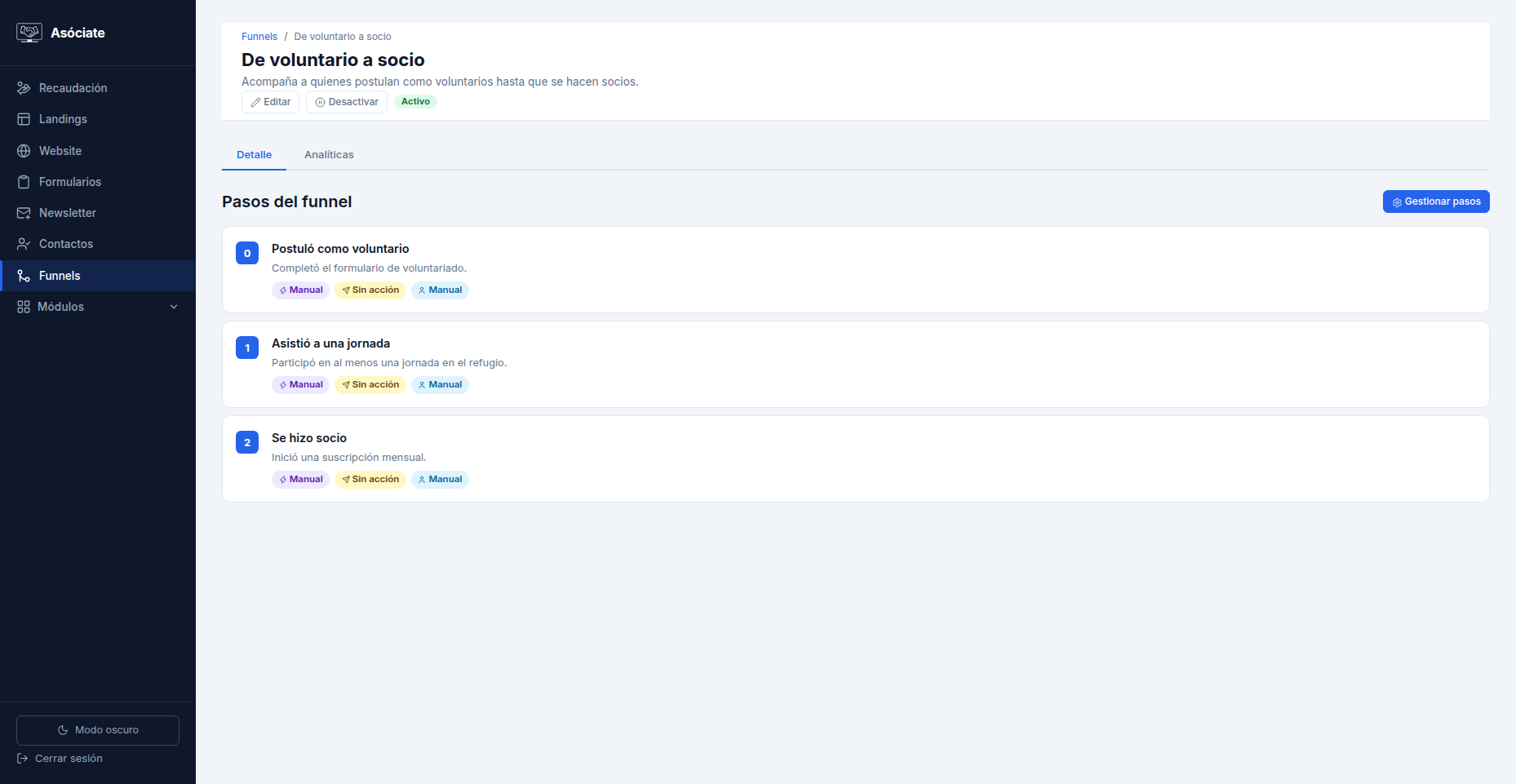This screenshot has height=784, width=1516.
Task: Click Sin acción tag in Se hizo socio
Action: [x=370, y=480]
